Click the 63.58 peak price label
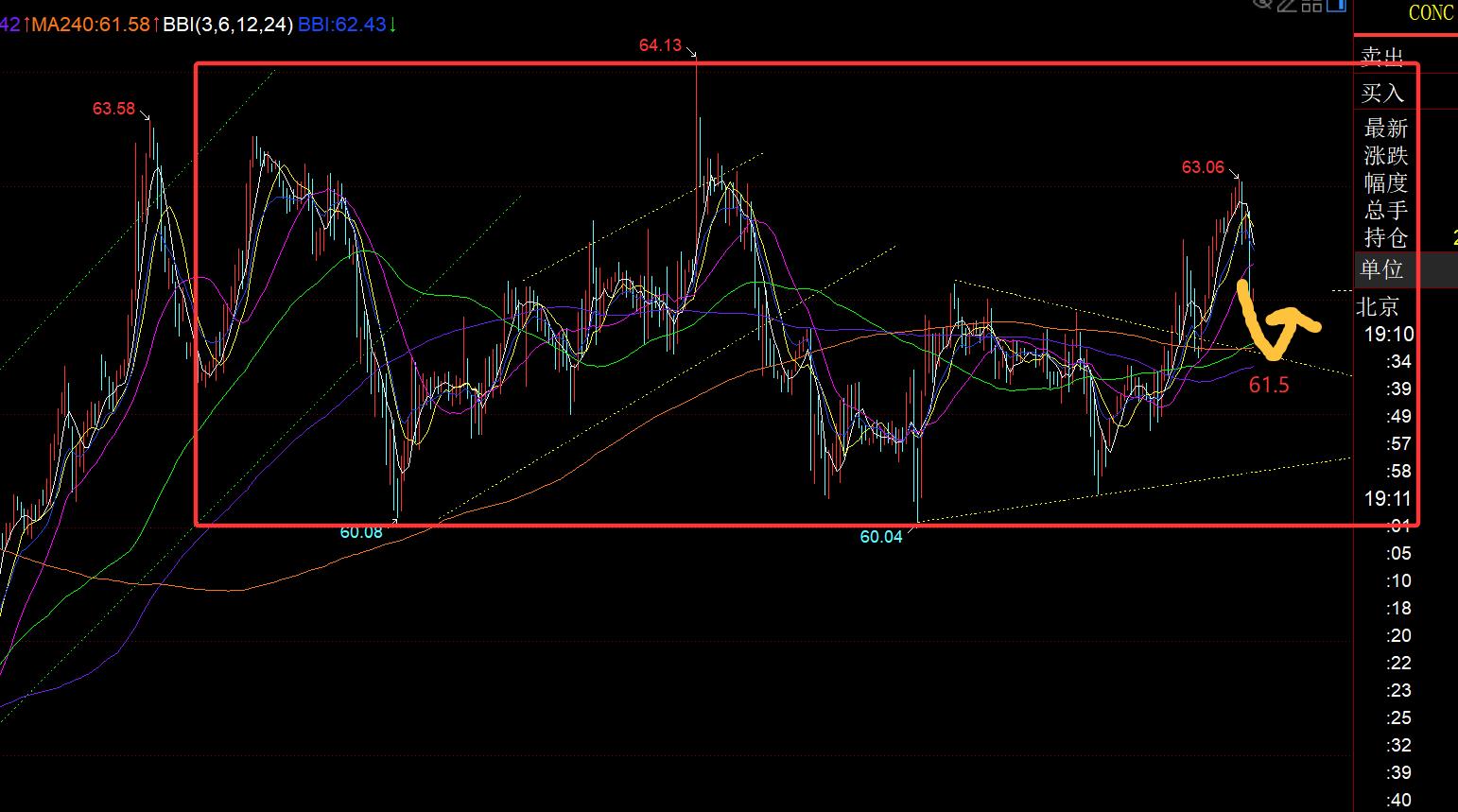The image size is (1458, 812). pyautogui.click(x=113, y=109)
